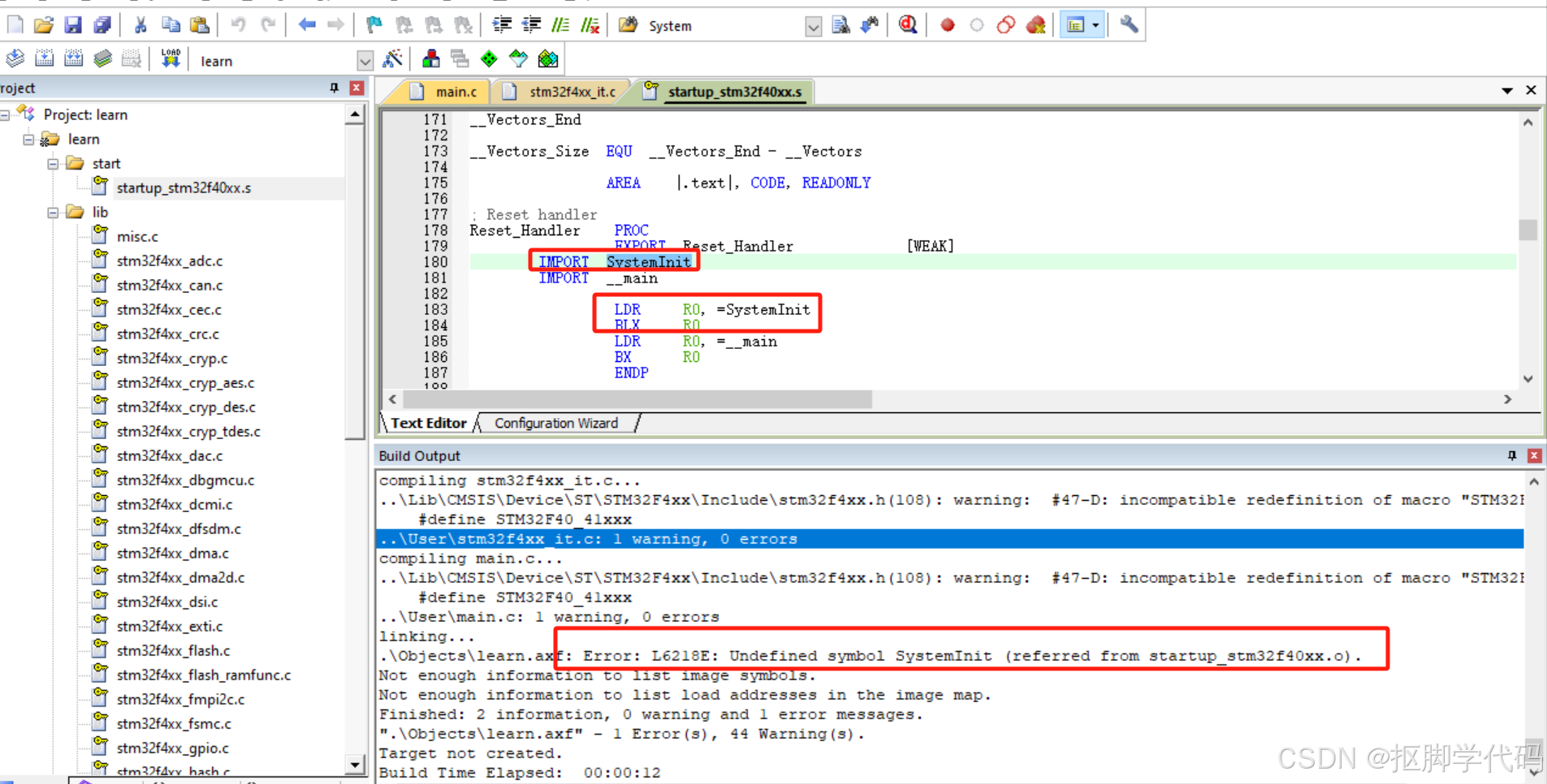Open the Configuration Wizard tab
Image resolution: width=1547 pixels, height=784 pixels.
click(556, 423)
